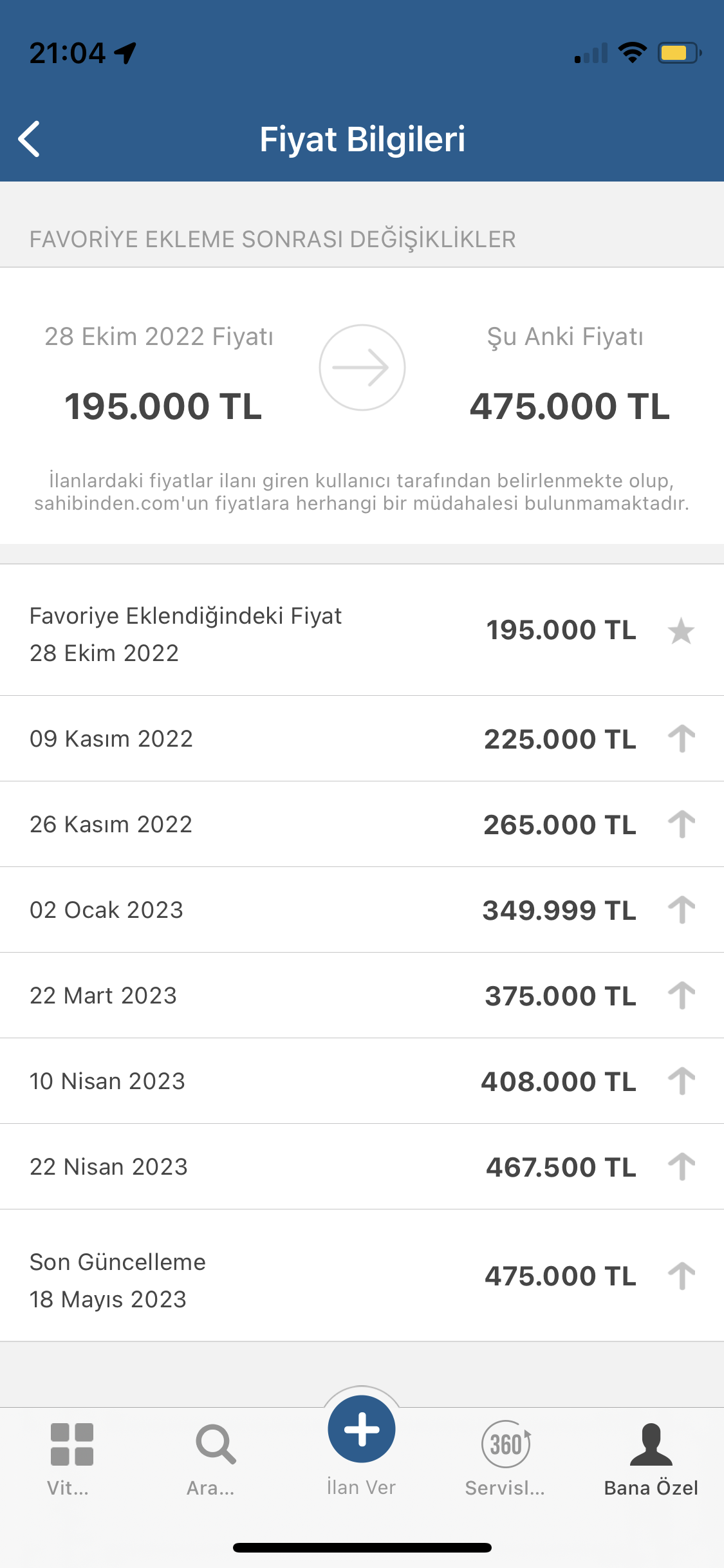Tap the blue plus İlan Ver icon
This screenshot has height=1568, width=724.
point(362,1429)
